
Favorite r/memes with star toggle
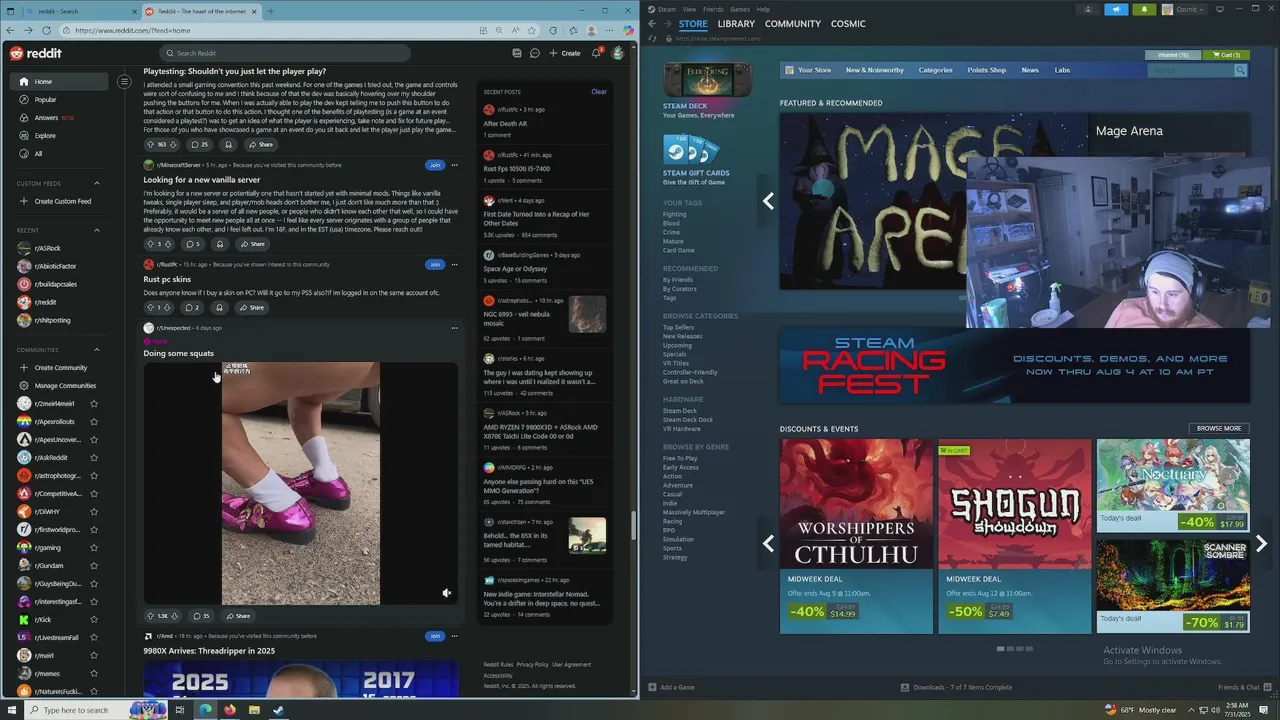[94, 674]
